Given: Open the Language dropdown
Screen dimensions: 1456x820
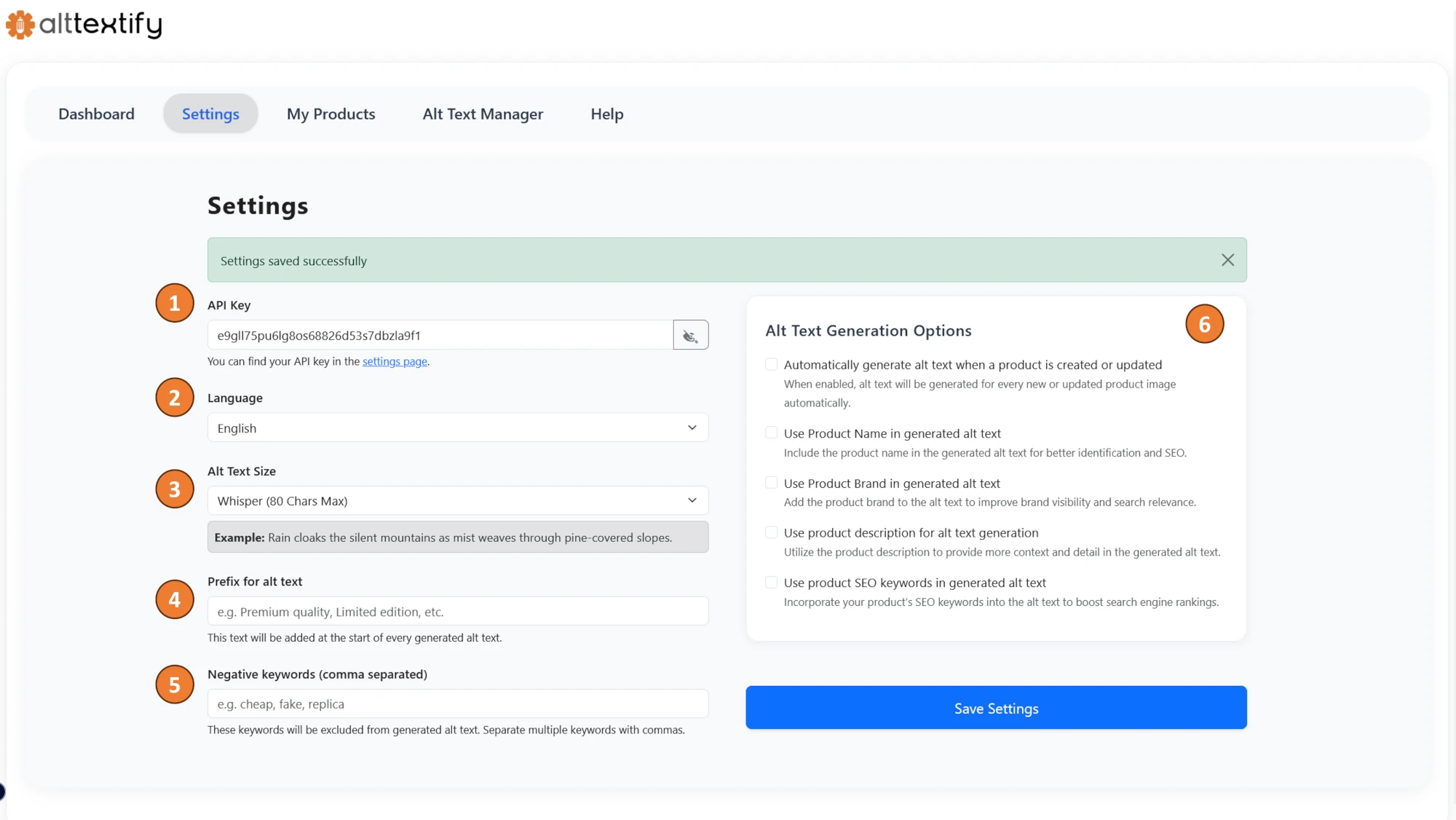Looking at the screenshot, I should pyautogui.click(x=457, y=427).
